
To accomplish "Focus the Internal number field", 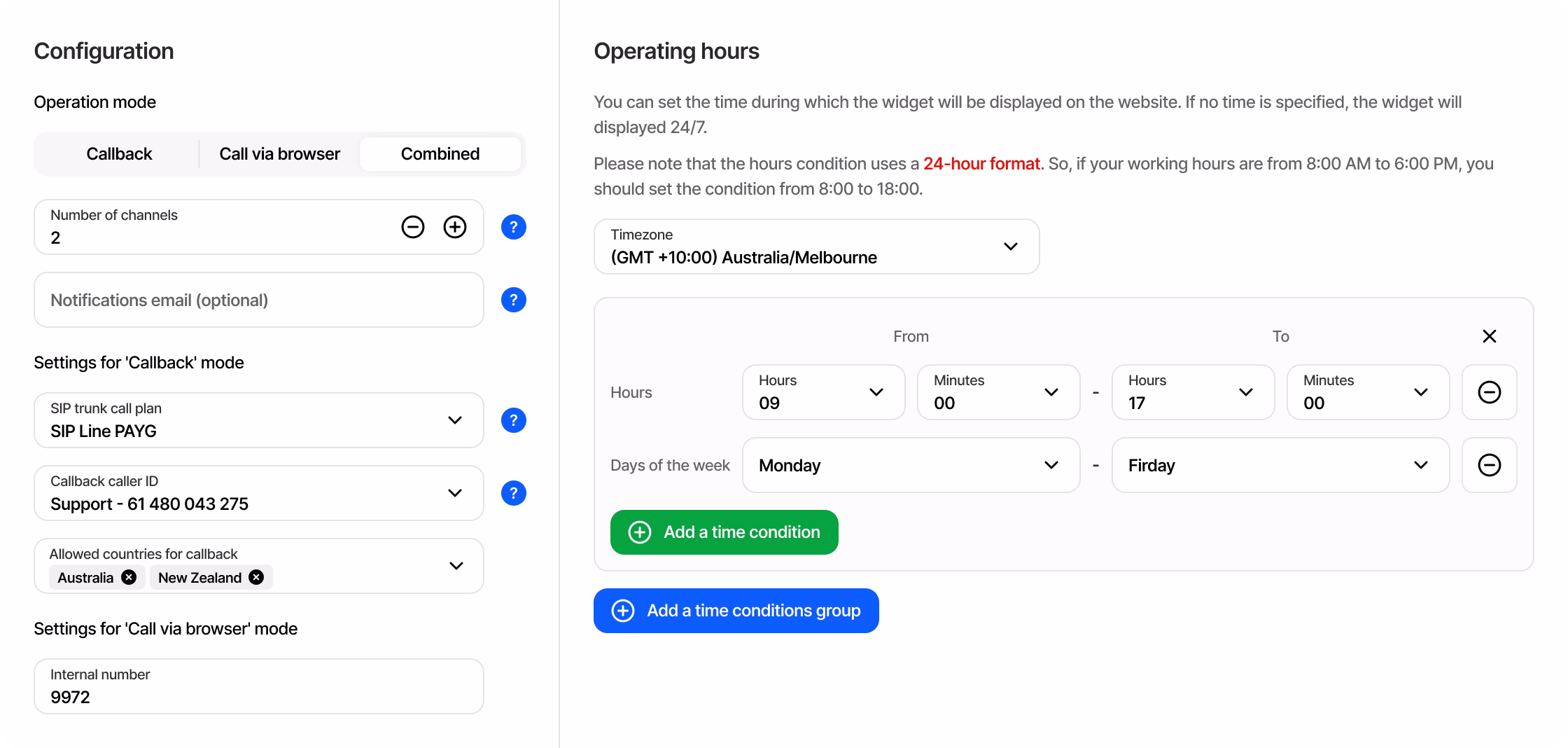I will (x=259, y=686).
